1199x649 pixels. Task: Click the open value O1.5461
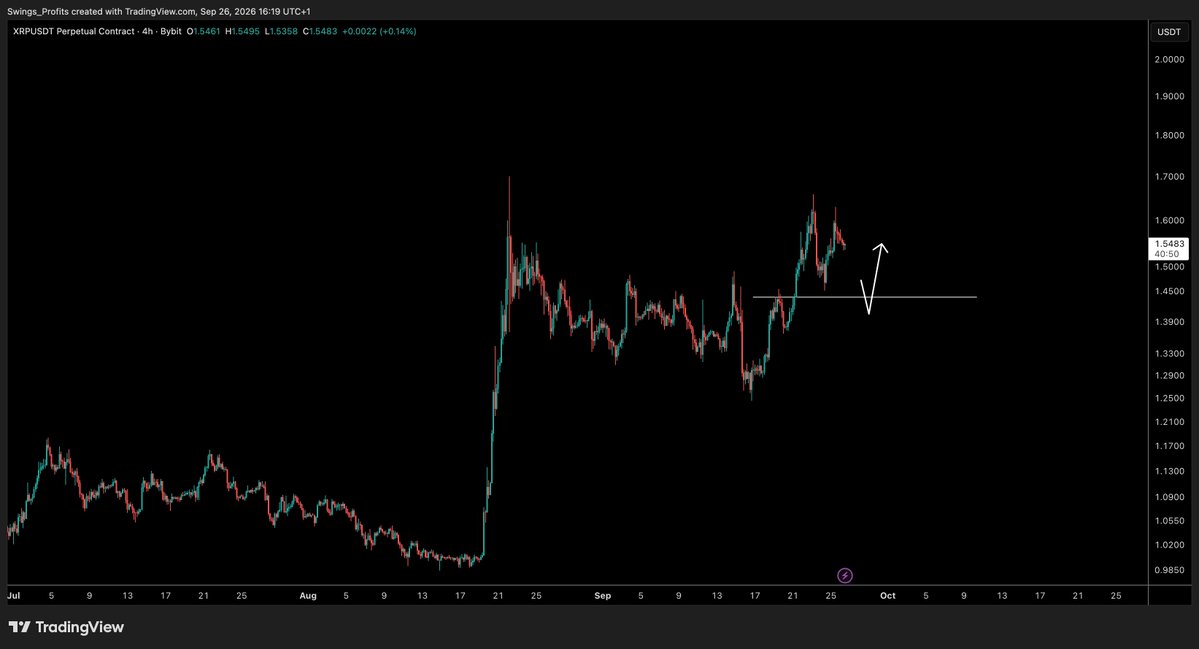[x=203, y=31]
